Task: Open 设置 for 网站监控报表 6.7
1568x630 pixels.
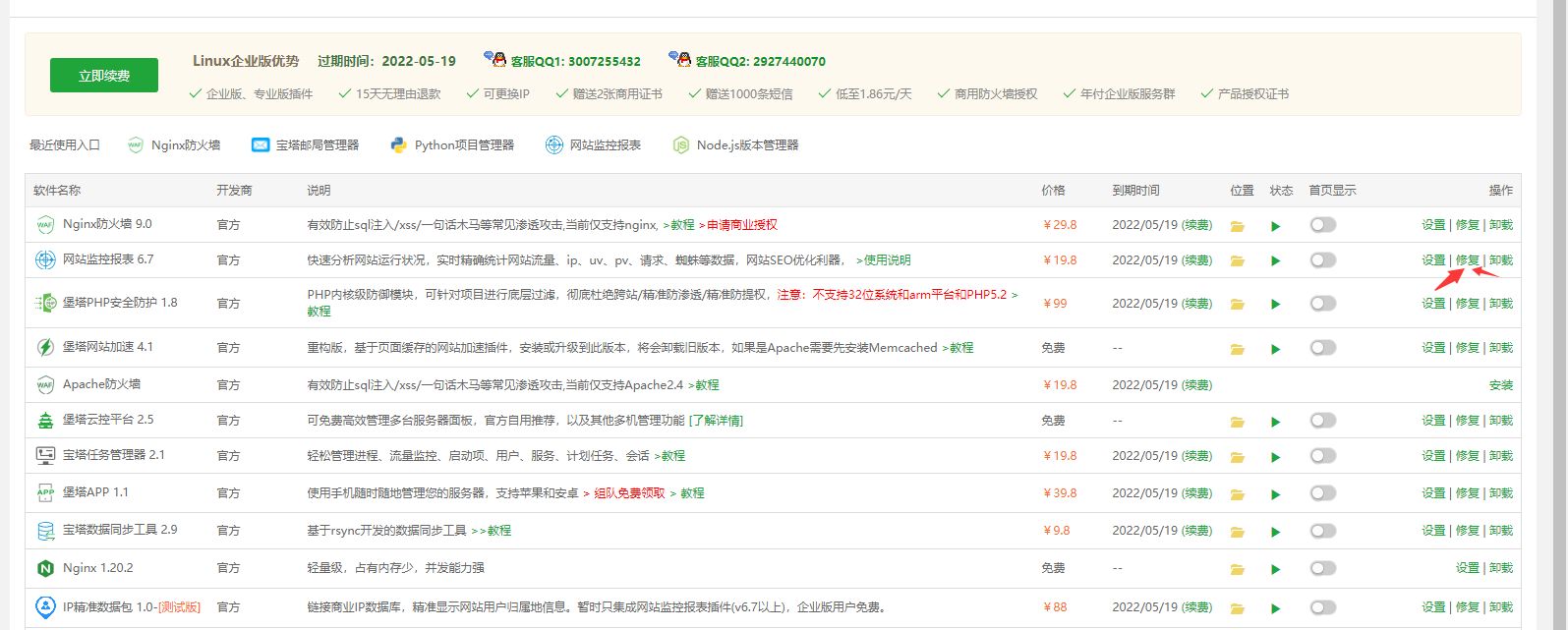Action: [1433, 260]
